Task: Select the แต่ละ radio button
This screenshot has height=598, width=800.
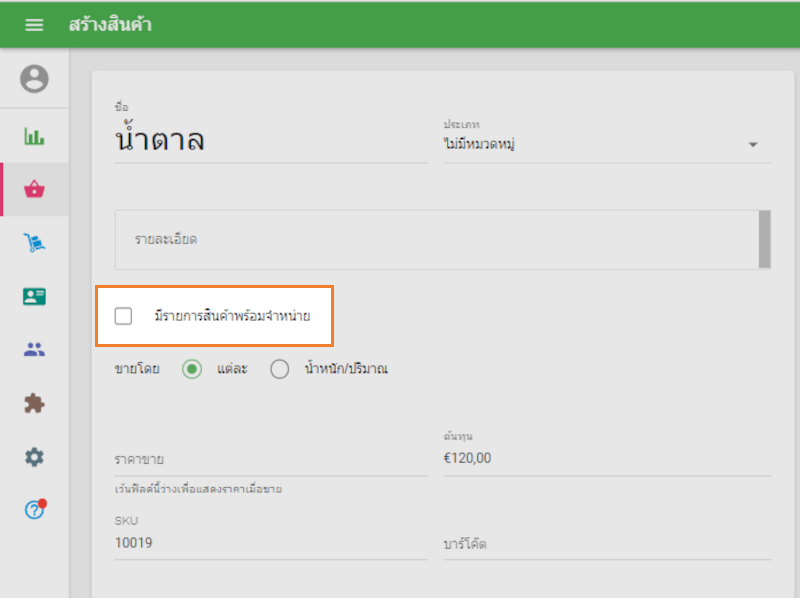Action: coord(191,369)
